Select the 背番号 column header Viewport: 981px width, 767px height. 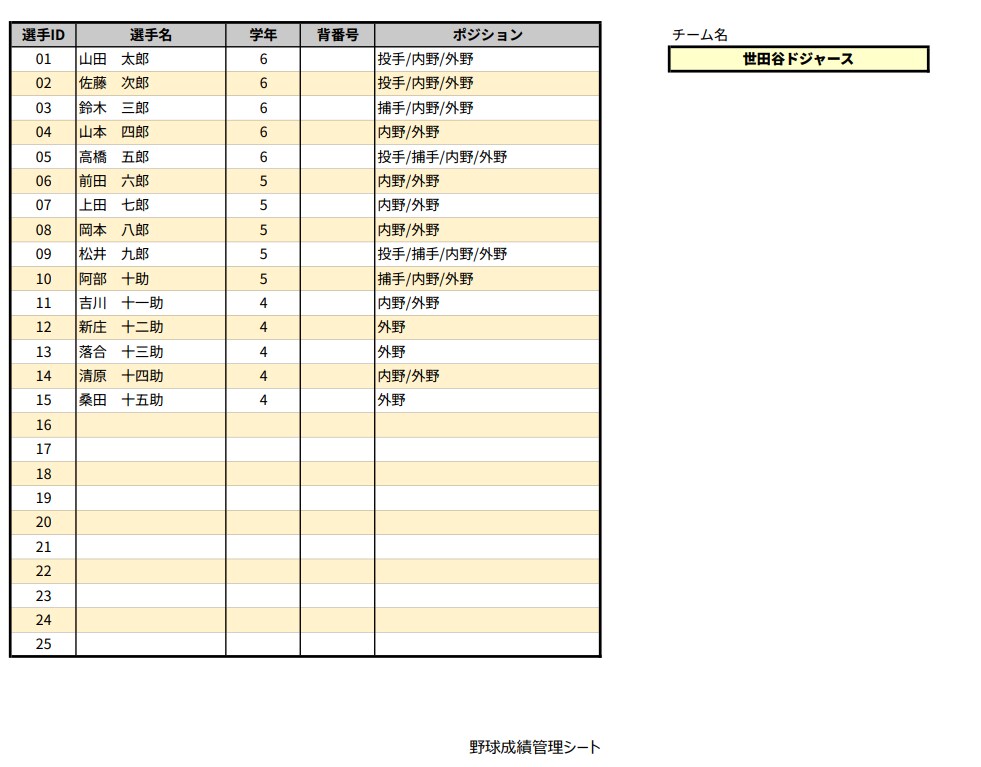(337, 35)
